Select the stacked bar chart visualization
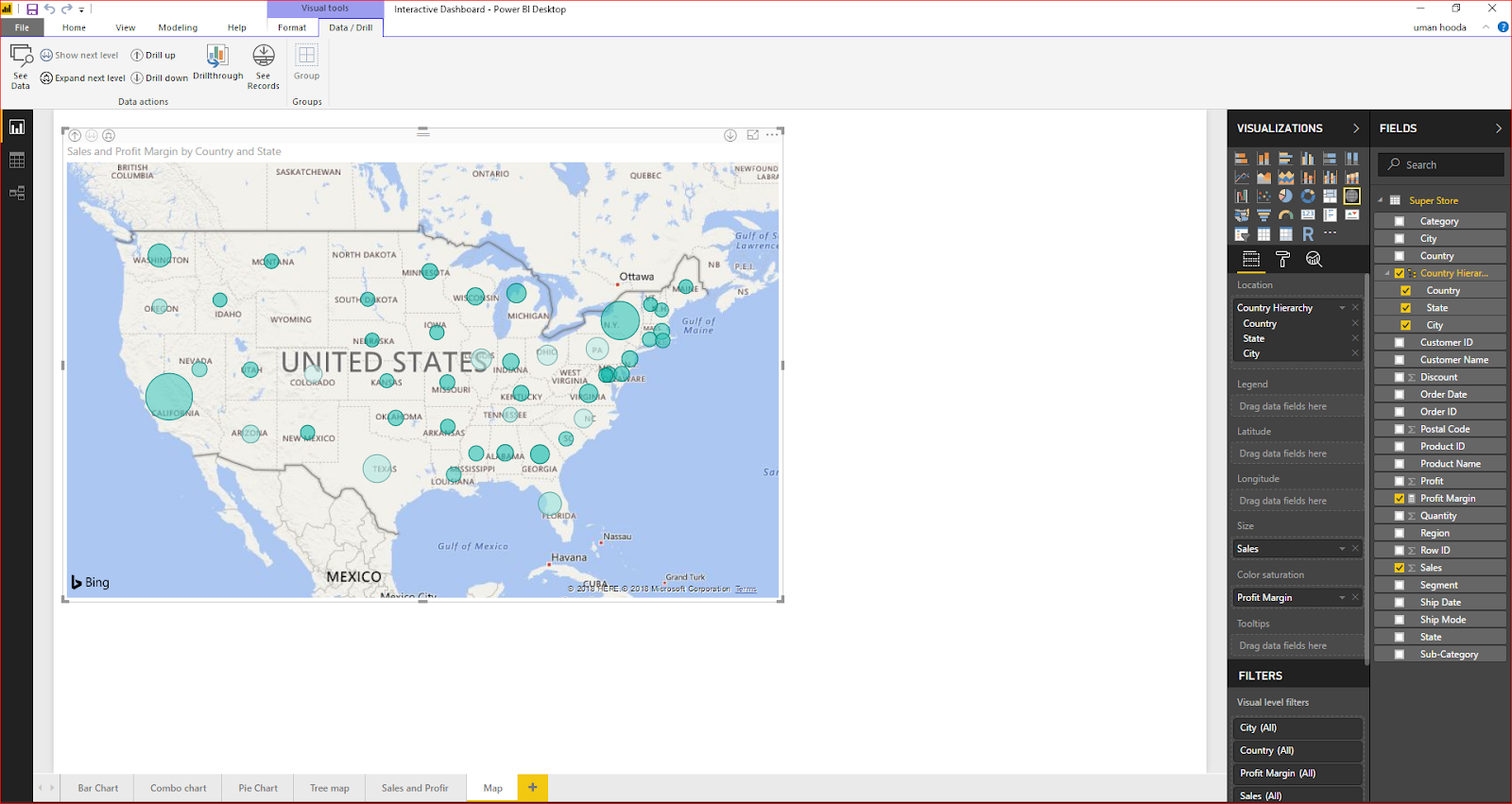1512x804 pixels. pos(1242,159)
